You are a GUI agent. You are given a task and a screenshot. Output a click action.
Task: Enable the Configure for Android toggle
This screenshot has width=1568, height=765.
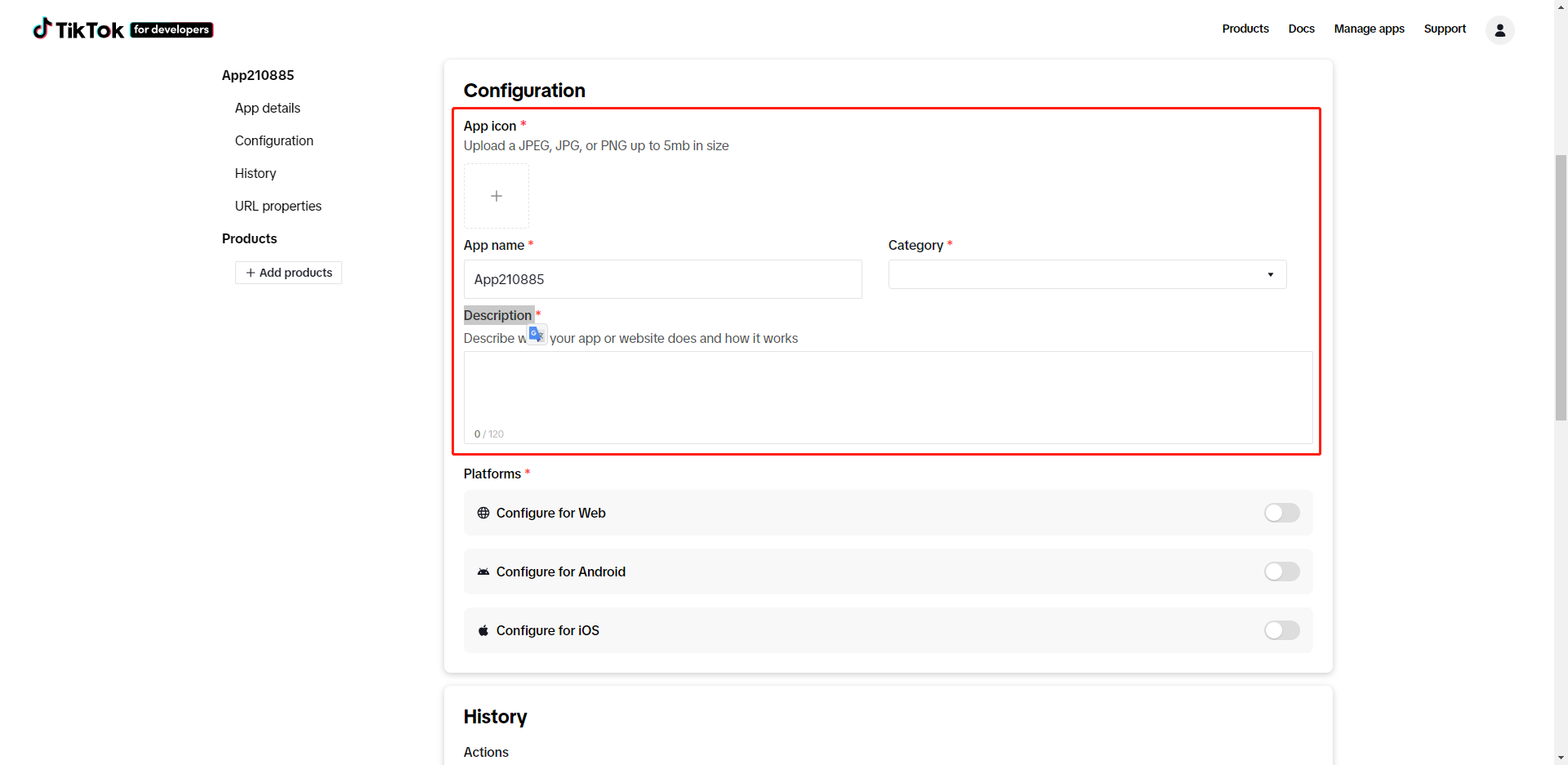(x=1281, y=572)
